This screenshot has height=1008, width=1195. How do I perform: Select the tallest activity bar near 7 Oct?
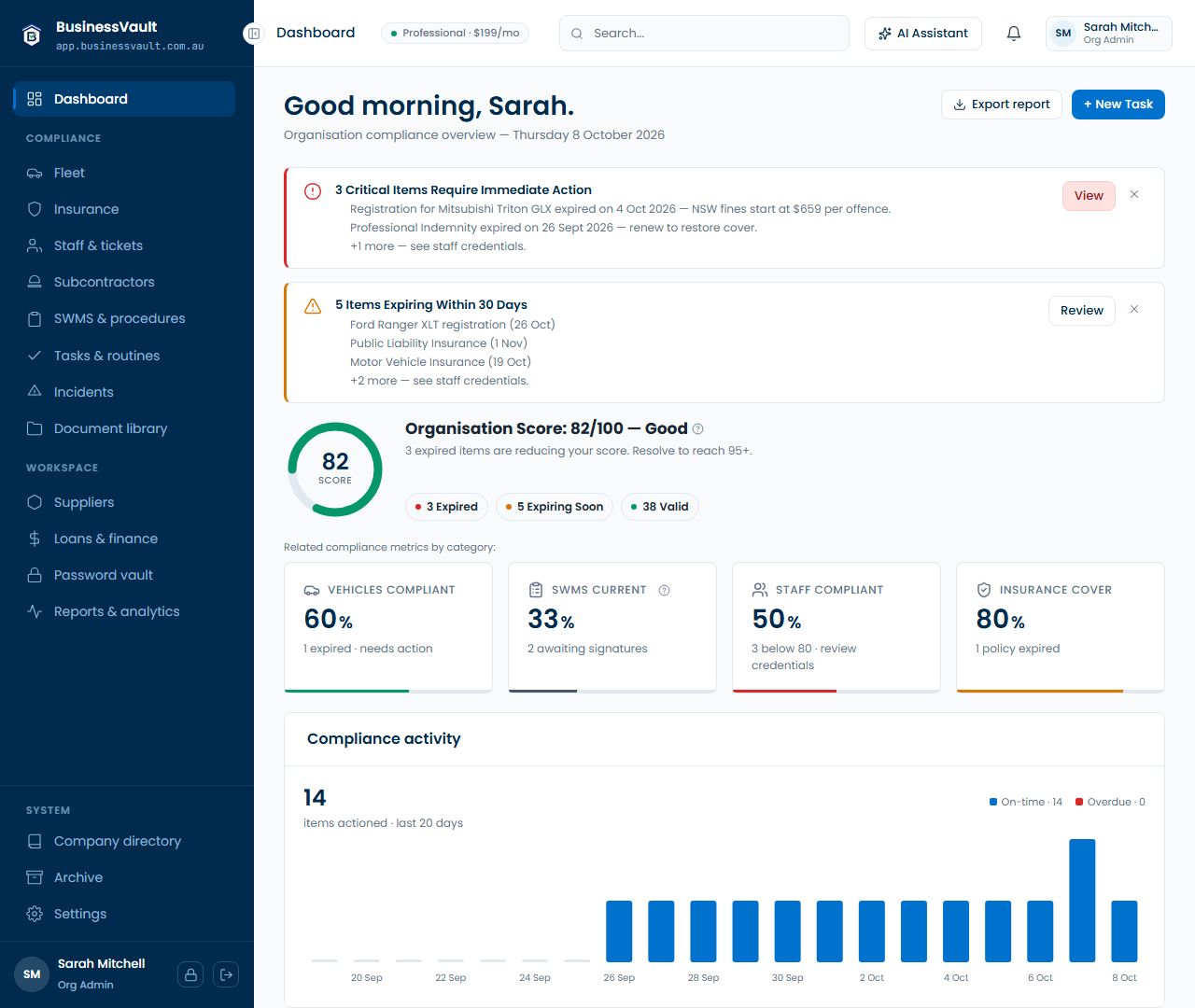(x=1082, y=901)
